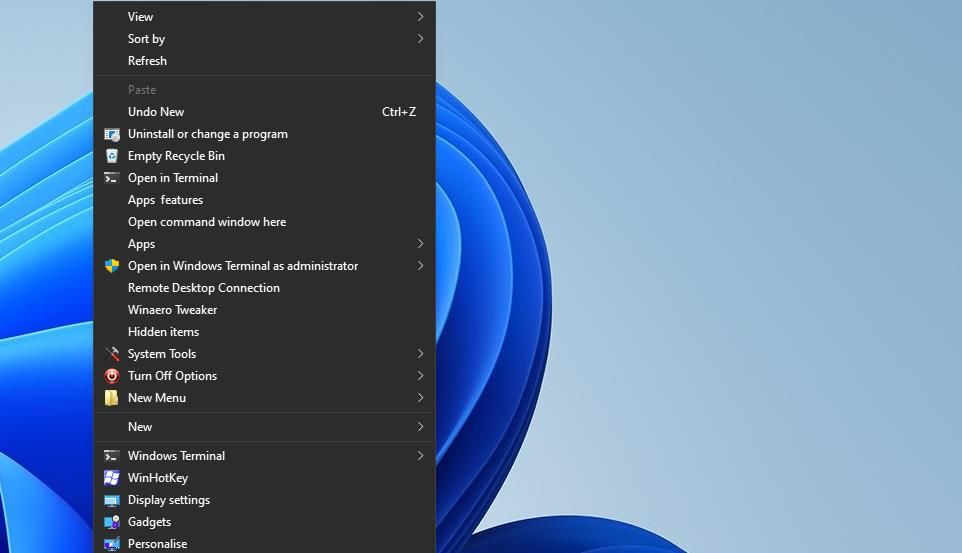Click the View menu label
Screen dimensions: 962x553
point(140,17)
